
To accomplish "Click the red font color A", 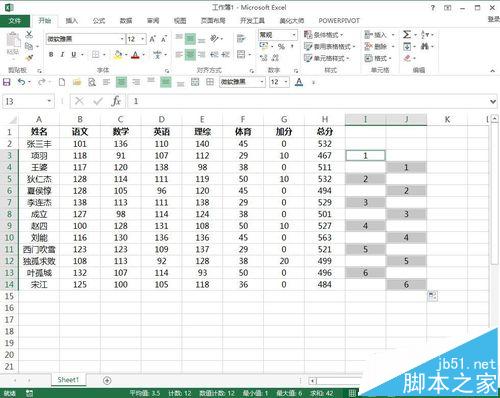I will click(135, 54).
